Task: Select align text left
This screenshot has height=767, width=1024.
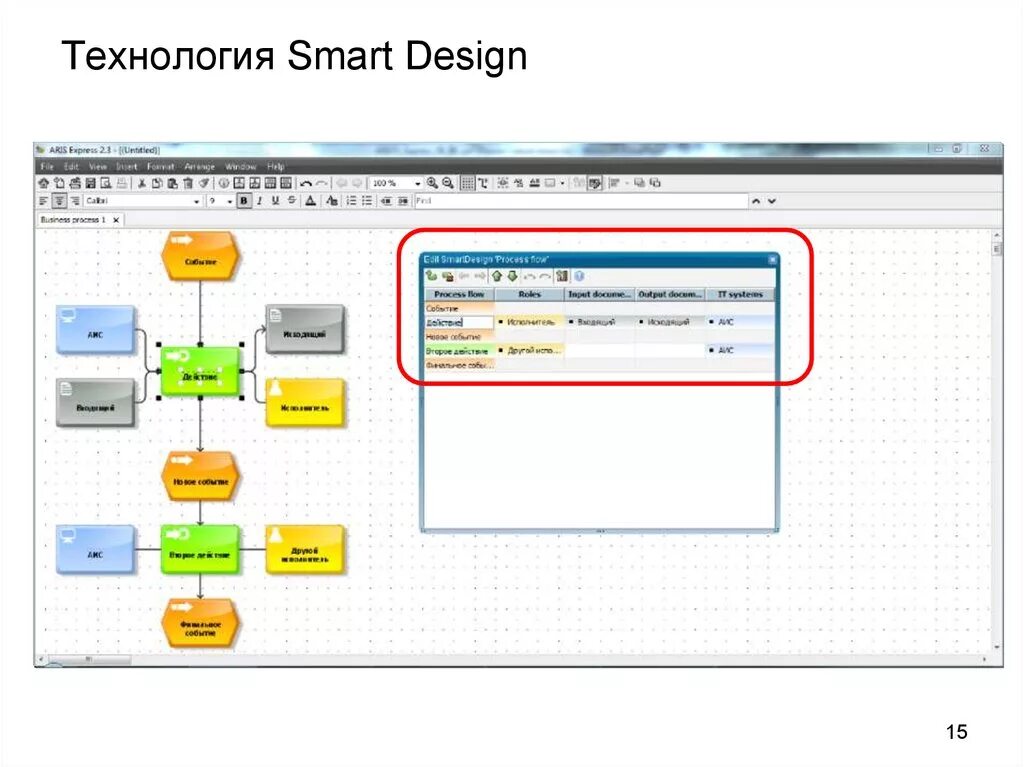Action: point(44,201)
